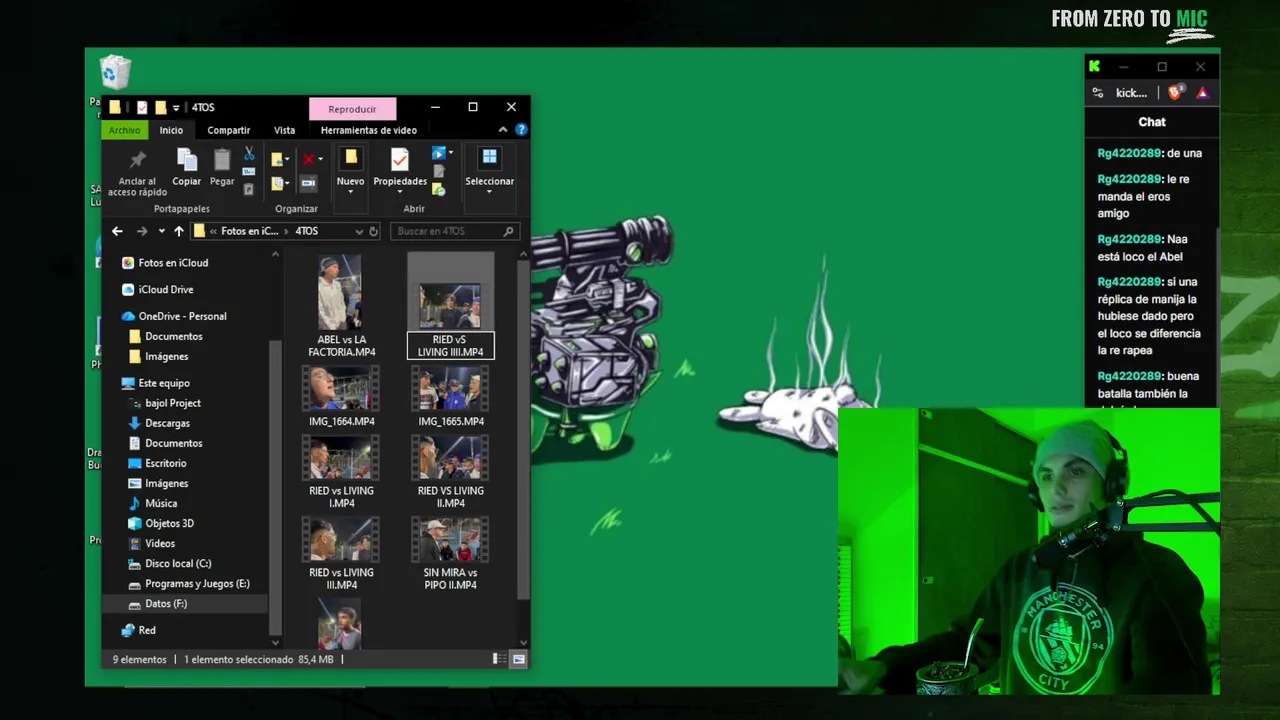Refresh the 4TOS folder view
Screen dimensions: 1280x720
point(374,231)
